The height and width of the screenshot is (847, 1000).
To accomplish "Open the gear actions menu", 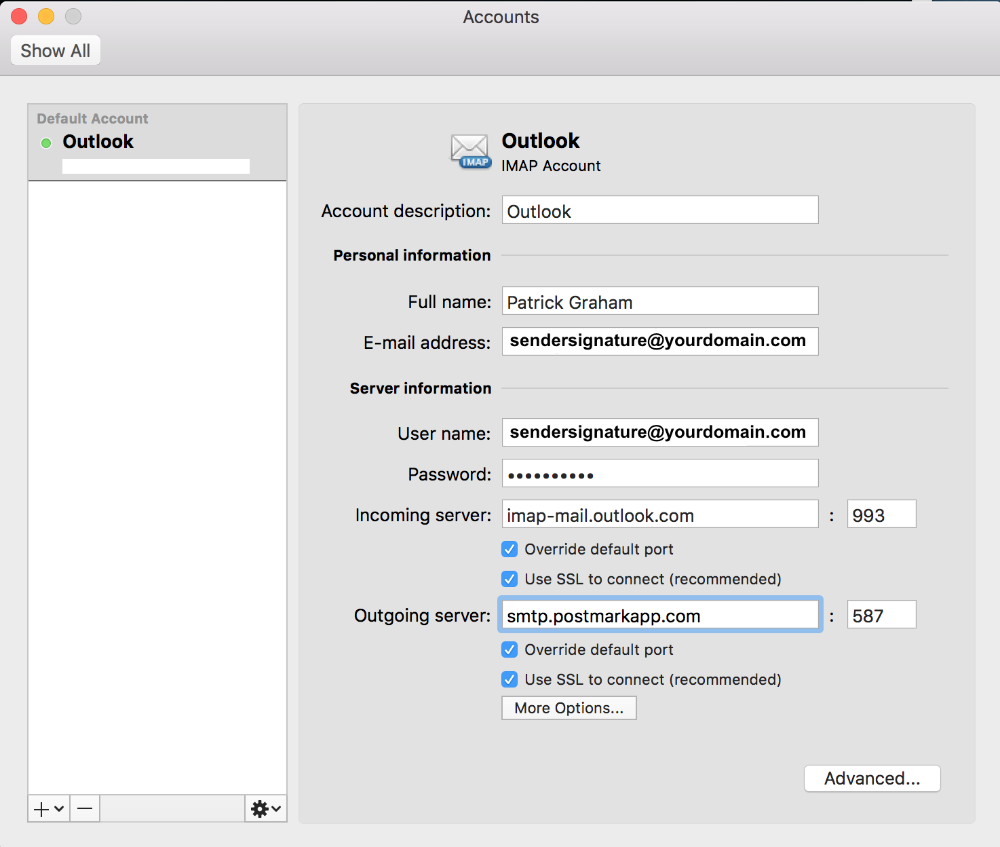I will click(265, 808).
